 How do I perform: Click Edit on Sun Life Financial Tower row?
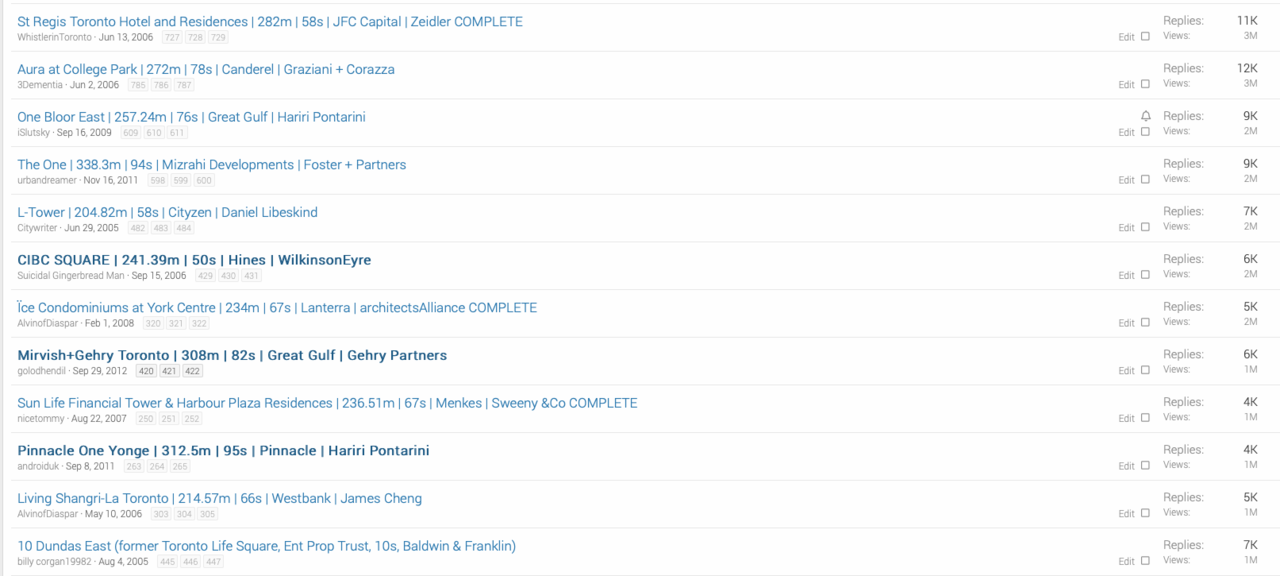1126,418
